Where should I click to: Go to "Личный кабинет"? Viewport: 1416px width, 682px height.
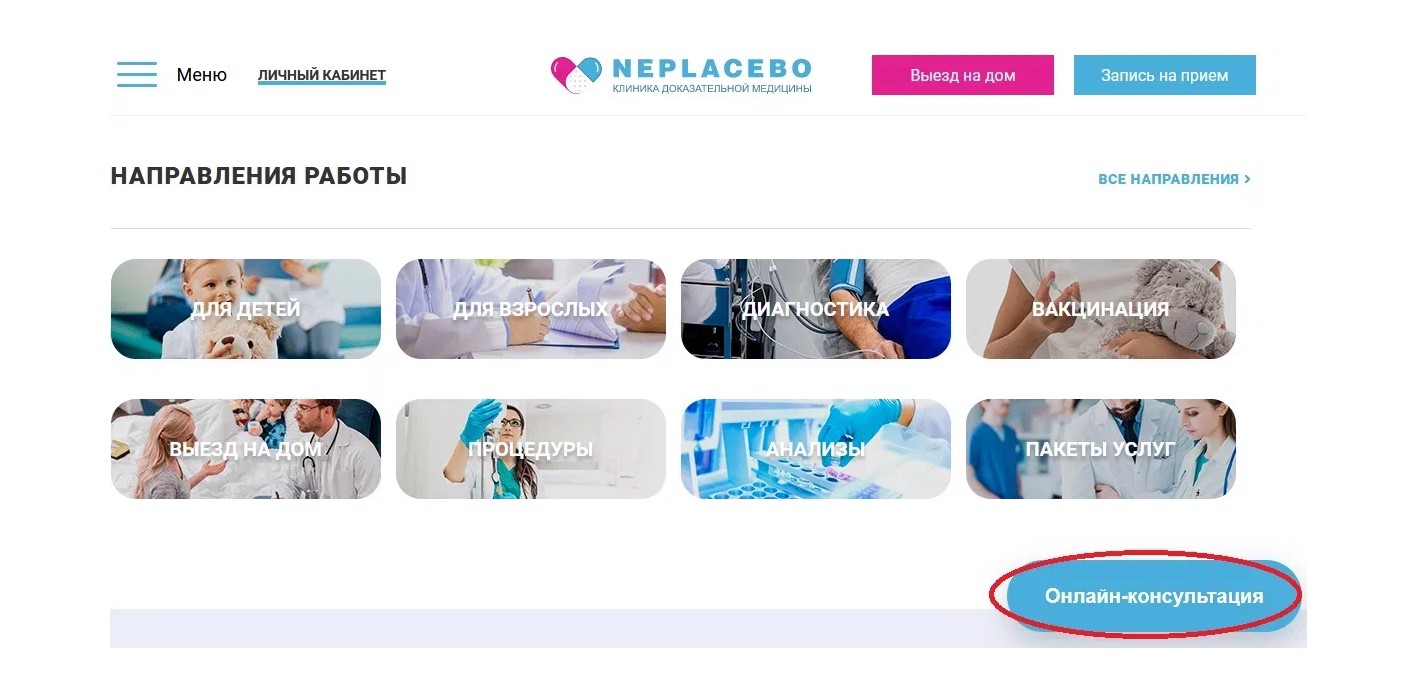coord(322,76)
